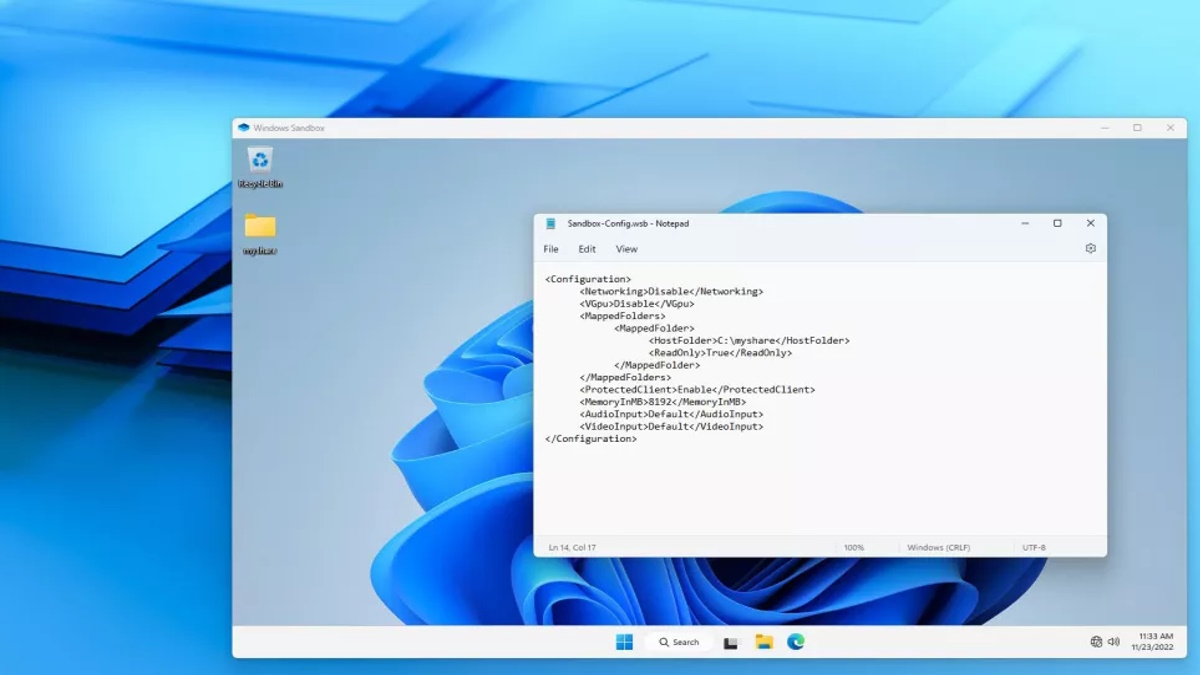Image resolution: width=1200 pixels, height=675 pixels.
Task: Click the Networking Disable line
Action: click(671, 292)
